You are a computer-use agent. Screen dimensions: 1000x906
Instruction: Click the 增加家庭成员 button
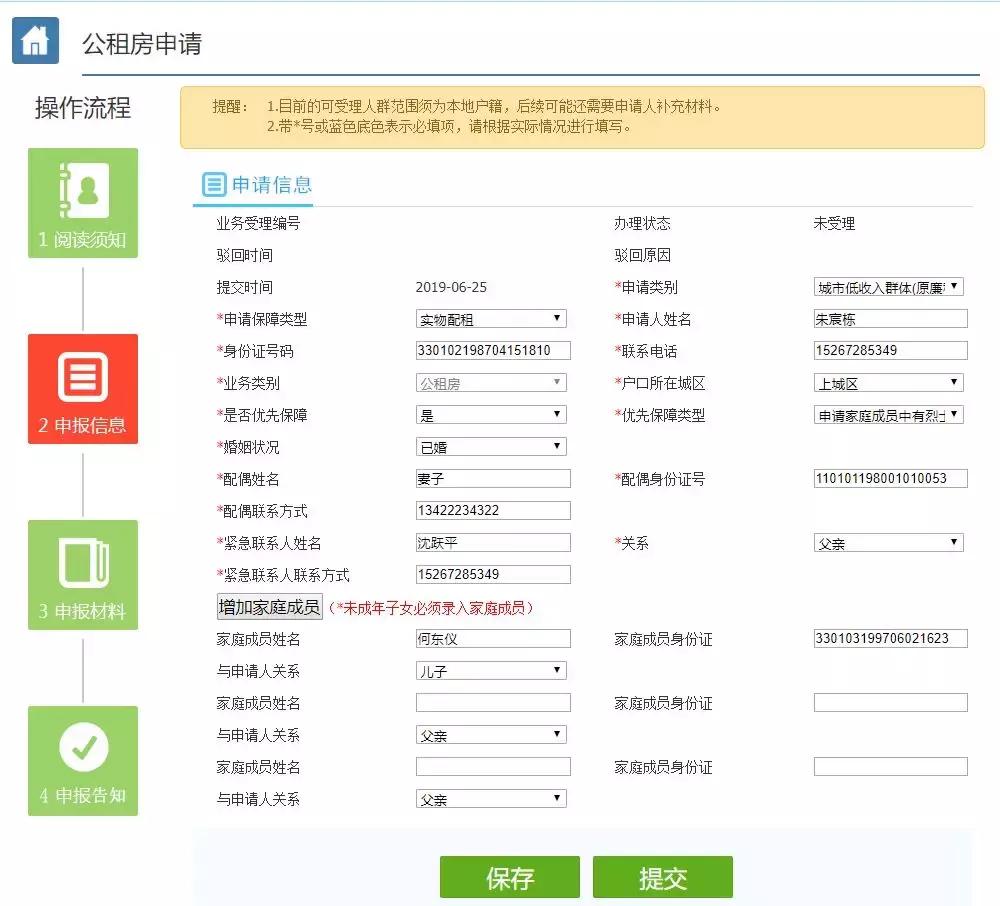coord(269,606)
